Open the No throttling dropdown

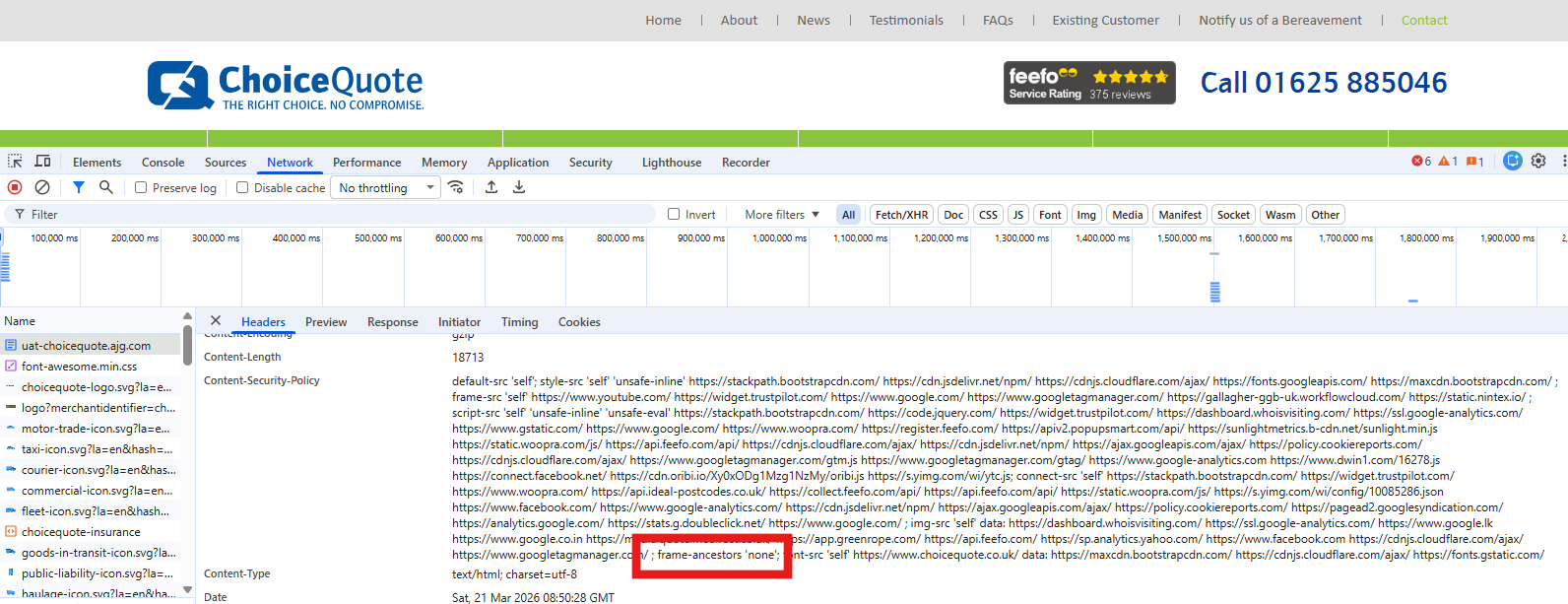[x=385, y=187]
